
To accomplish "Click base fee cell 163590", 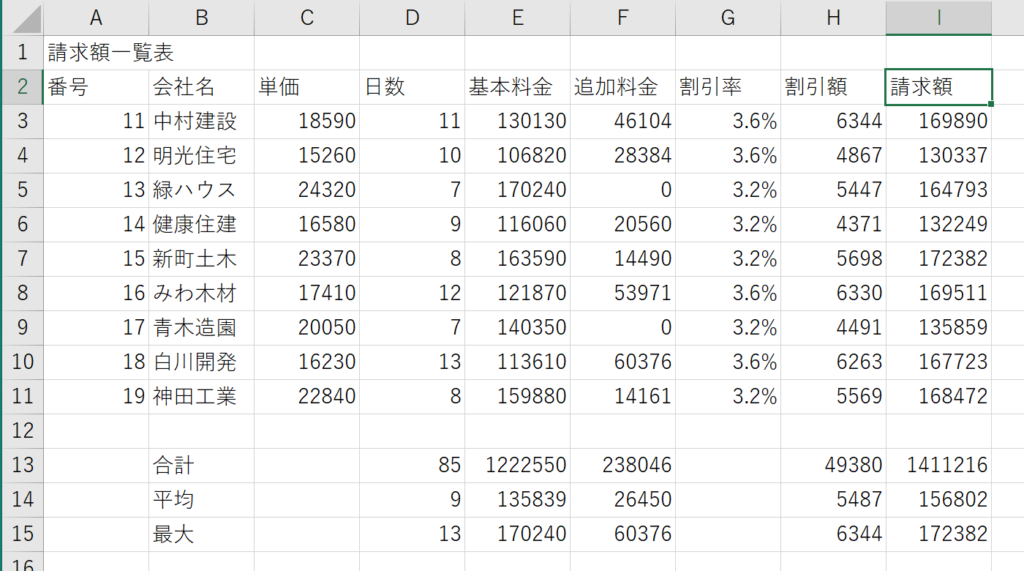I will (x=517, y=259).
